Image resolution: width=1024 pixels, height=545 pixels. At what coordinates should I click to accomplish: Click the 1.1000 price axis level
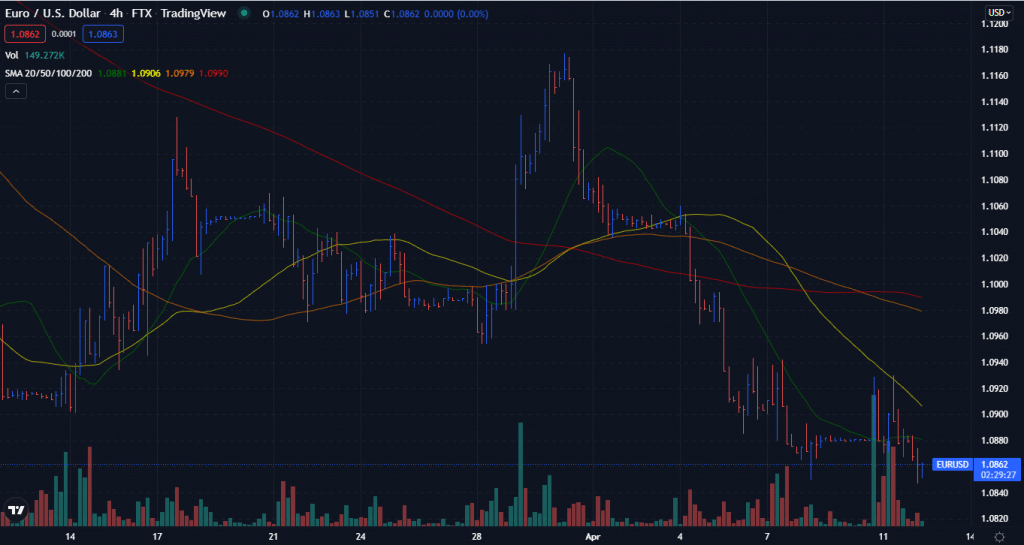(x=994, y=284)
